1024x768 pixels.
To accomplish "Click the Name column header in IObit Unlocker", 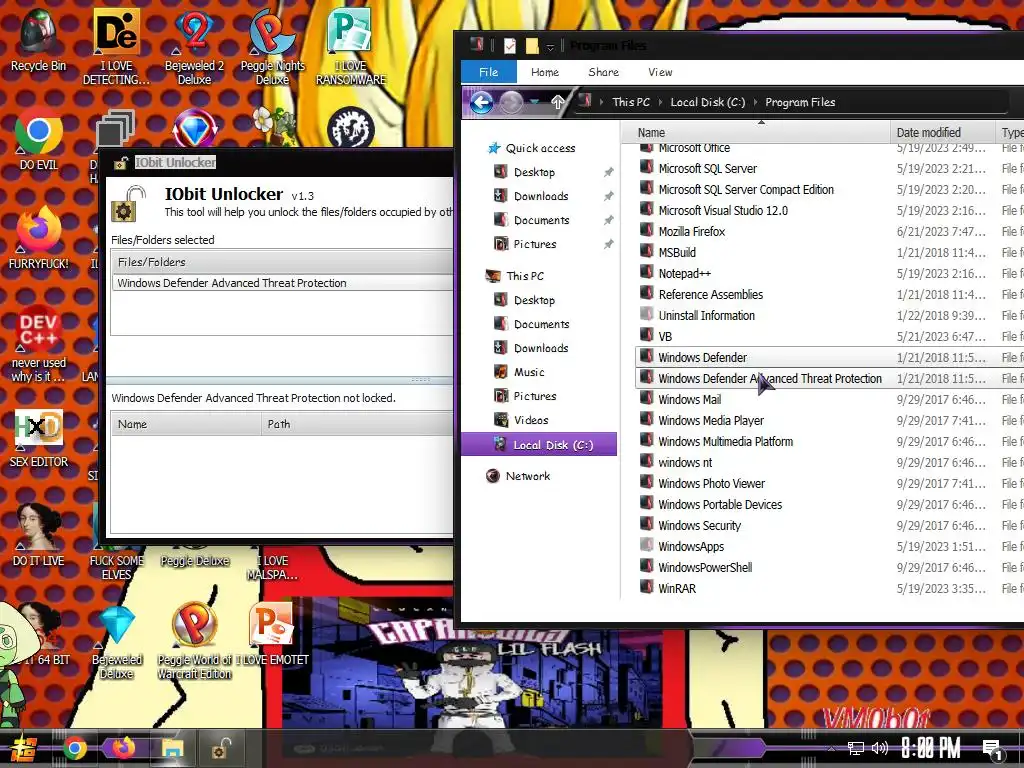I will 186,424.
